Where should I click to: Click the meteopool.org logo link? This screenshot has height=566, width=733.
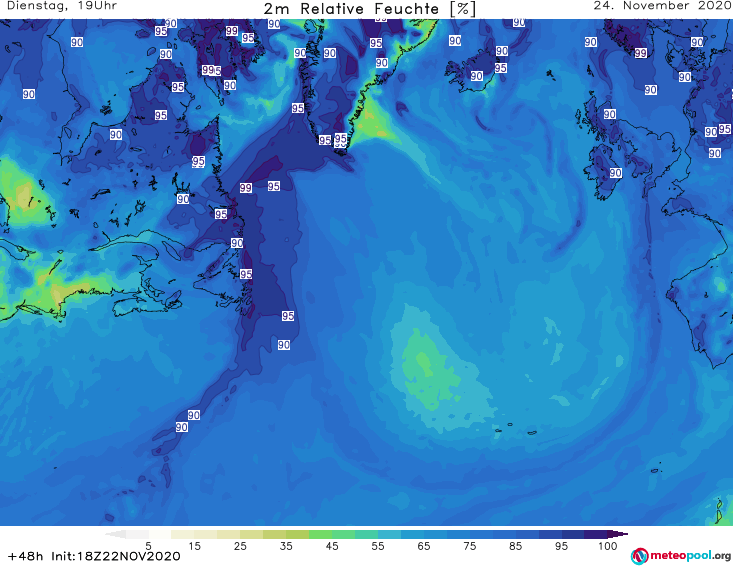click(x=681, y=556)
